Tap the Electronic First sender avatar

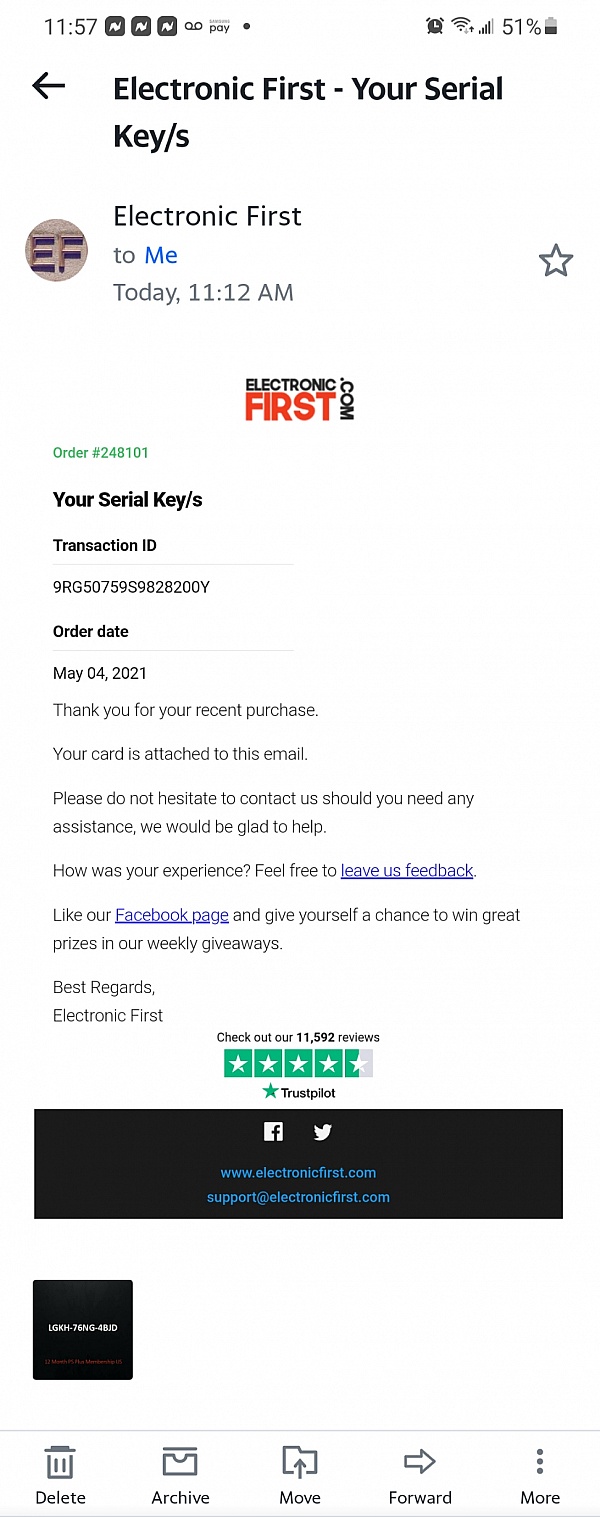pos(56,250)
